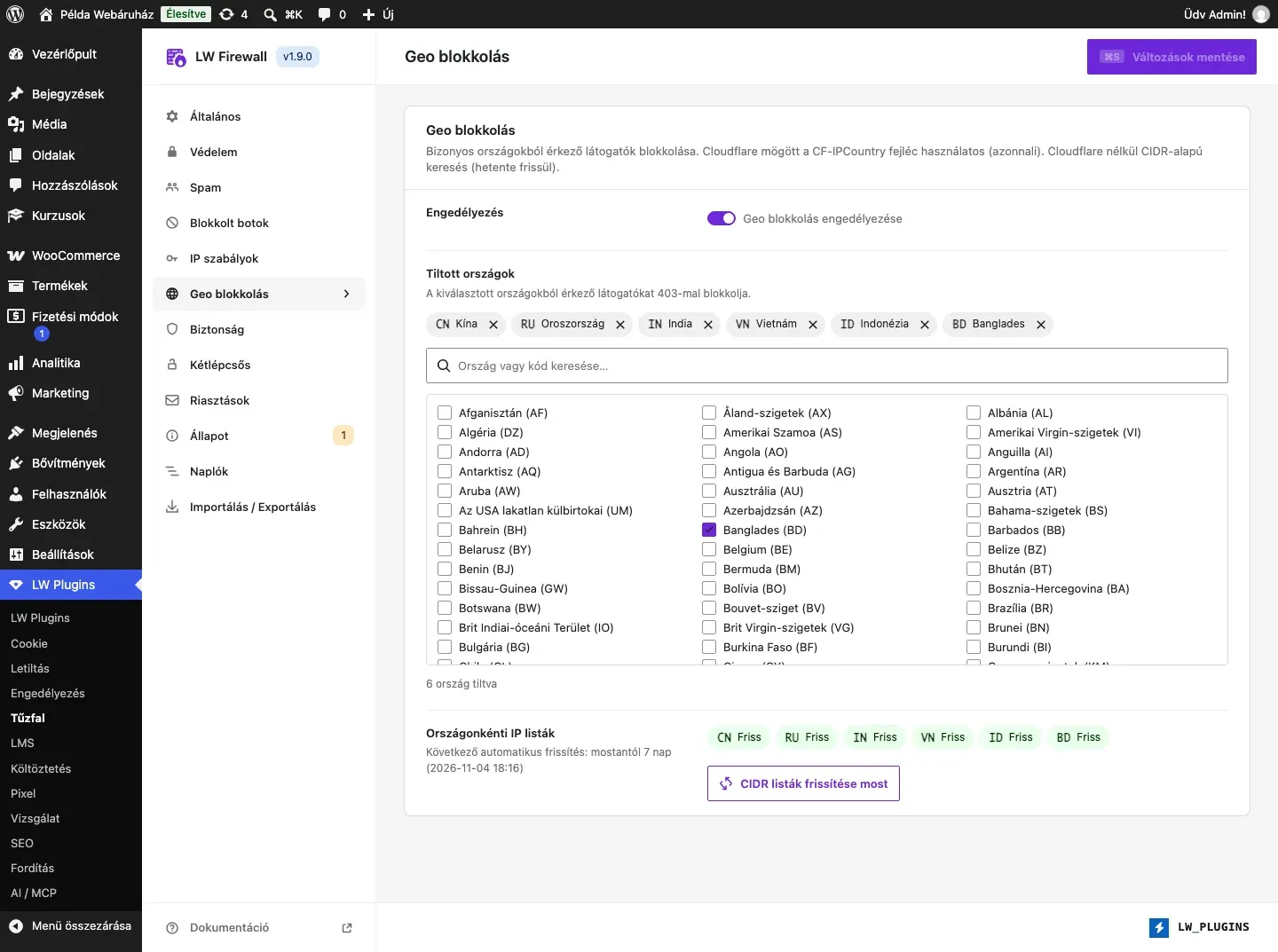Click CIDR listák frissítése most button
Image resolution: width=1278 pixels, height=952 pixels.
coord(803,783)
